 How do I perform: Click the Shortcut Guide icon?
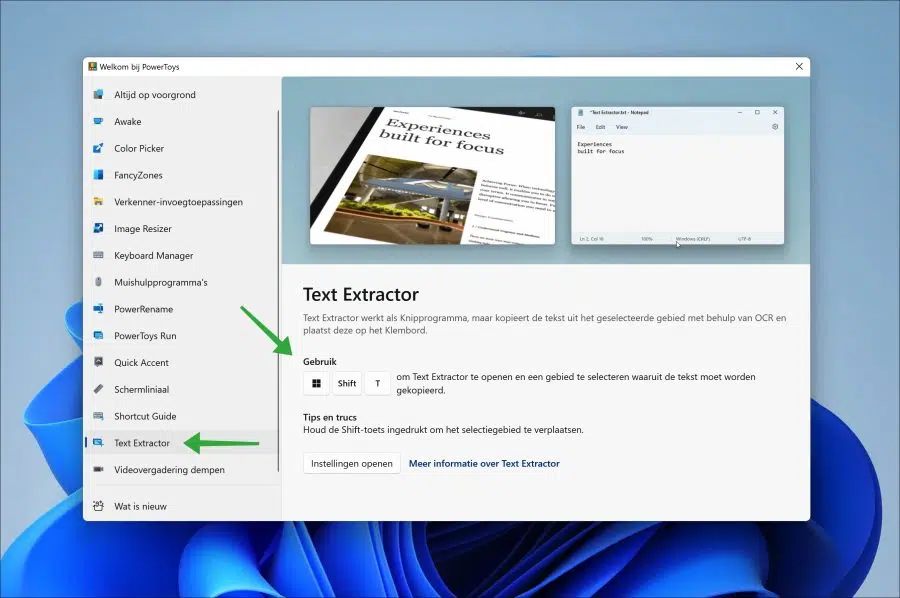pos(98,416)
